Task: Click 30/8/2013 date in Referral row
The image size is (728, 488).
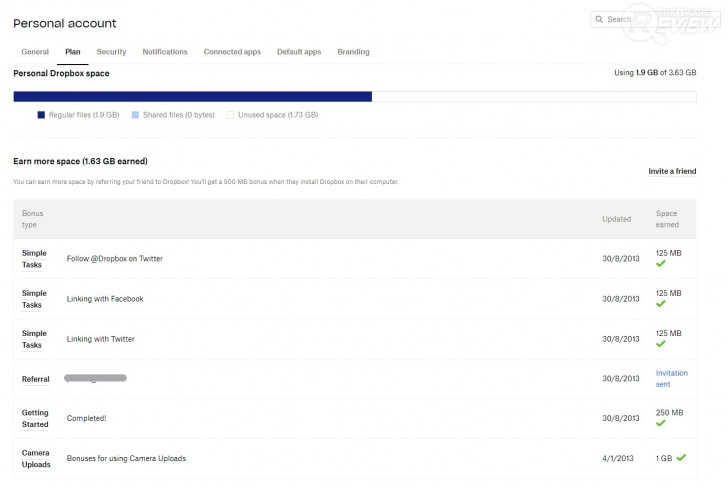Action: [621, 379]
